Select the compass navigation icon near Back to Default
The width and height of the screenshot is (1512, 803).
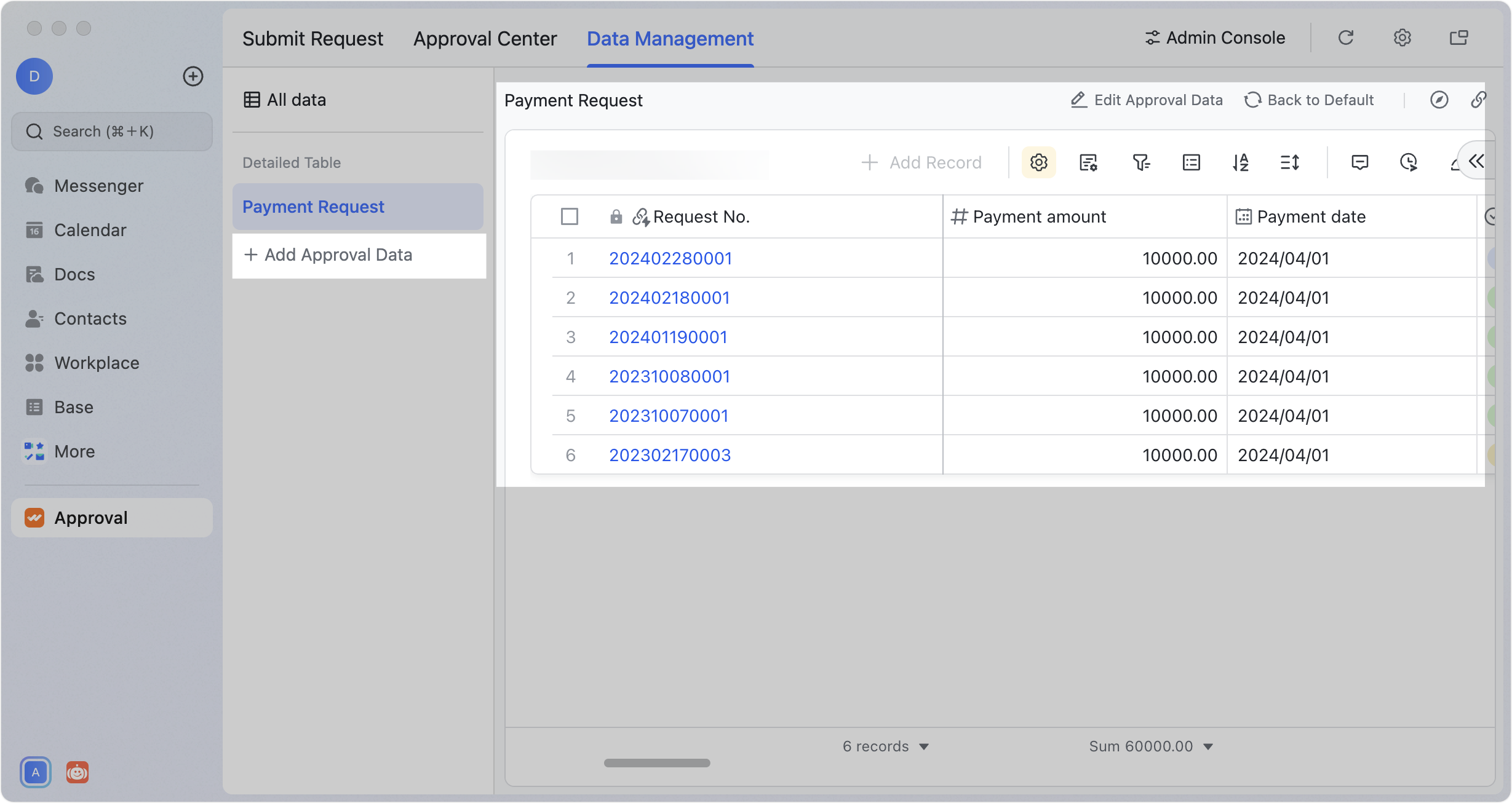click(1439, 100)
